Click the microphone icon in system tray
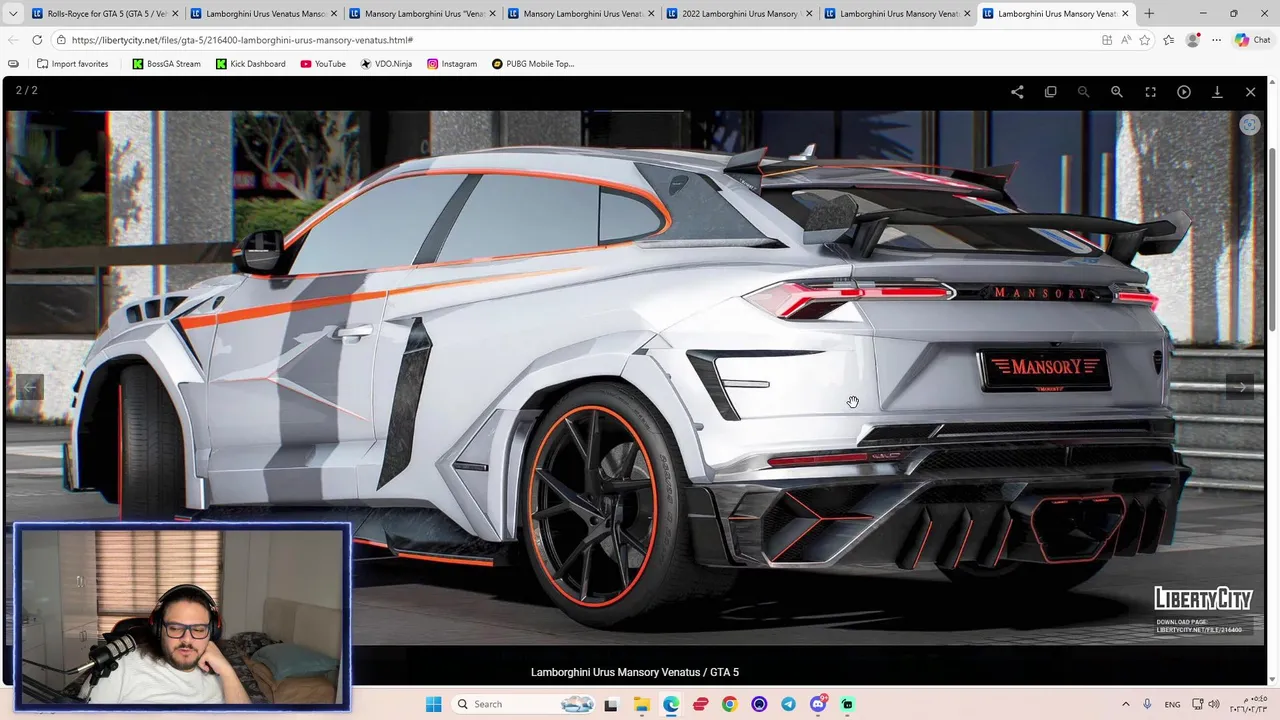The height and width of the screenshot is (720, 1280). tap(1147, 704)
